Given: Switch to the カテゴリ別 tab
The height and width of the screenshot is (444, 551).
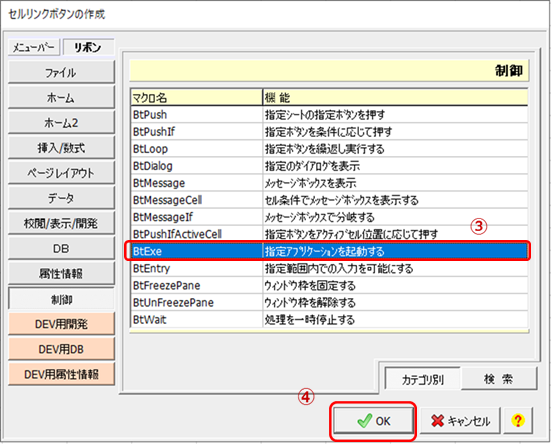Looking at the screenshot, I should pyautogui.click(x=423, y=379).
